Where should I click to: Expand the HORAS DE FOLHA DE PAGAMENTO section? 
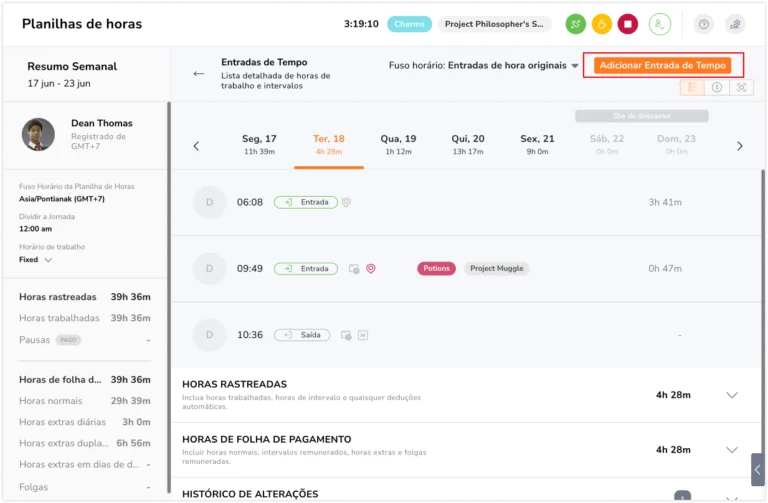pyautogui.click(x=732, y=450)
